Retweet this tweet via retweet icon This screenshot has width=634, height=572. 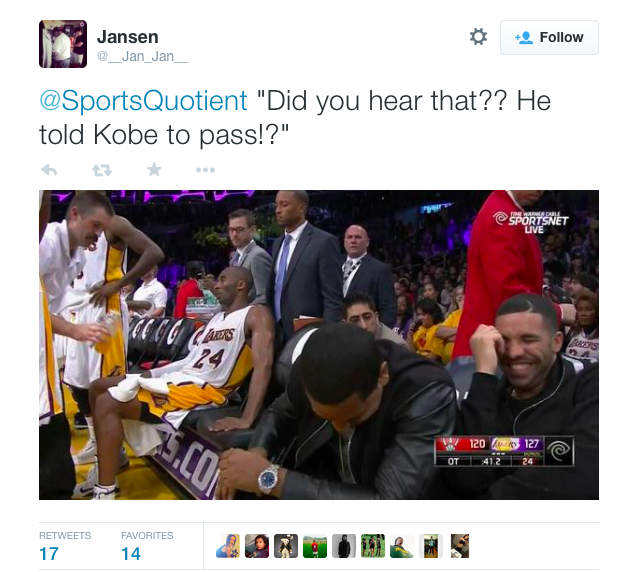pos(101,170)
